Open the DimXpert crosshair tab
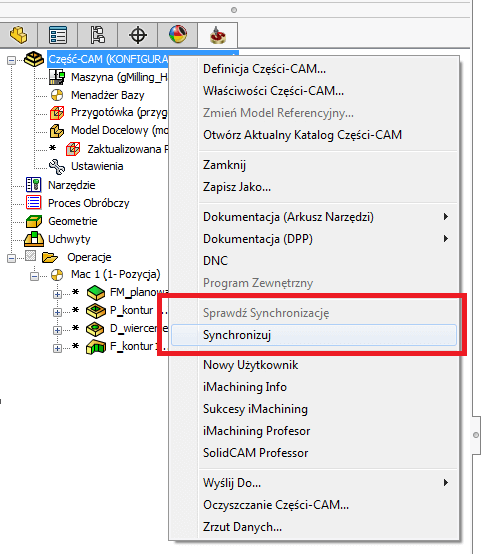The width and height of the screenshot is (490, 554). coord(137,35)
